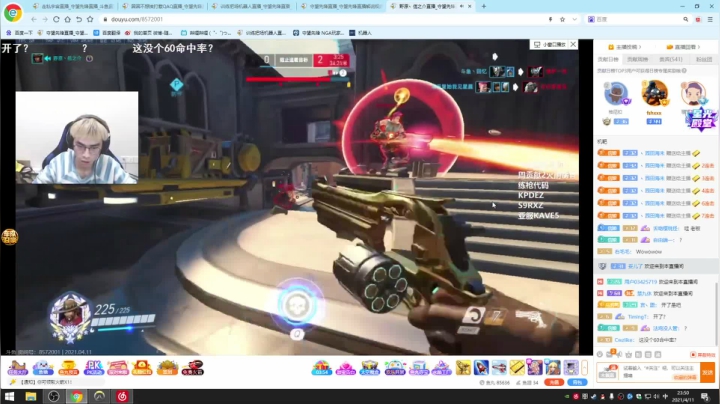Switch to the first browser tab
The height and width of the screenshot is (404, 720).
coord(73,6)
